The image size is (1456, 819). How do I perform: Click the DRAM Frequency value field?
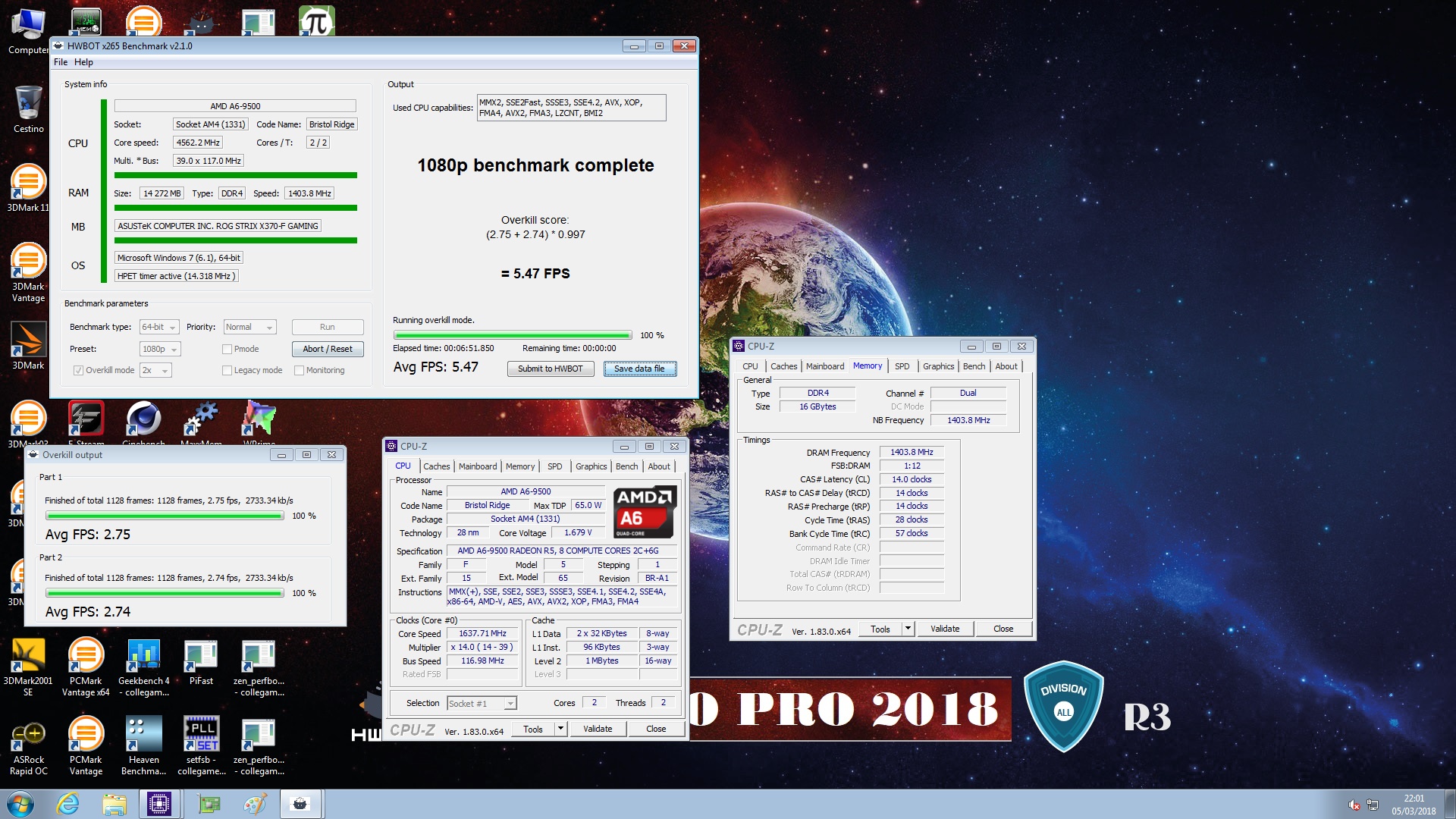912,452
